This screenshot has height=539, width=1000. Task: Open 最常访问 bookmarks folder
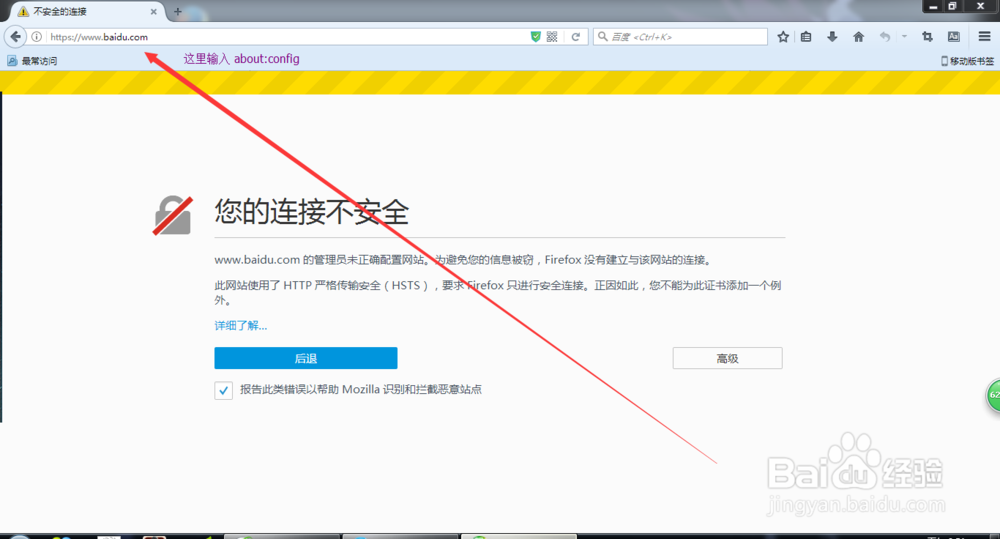tap(32, 61)
